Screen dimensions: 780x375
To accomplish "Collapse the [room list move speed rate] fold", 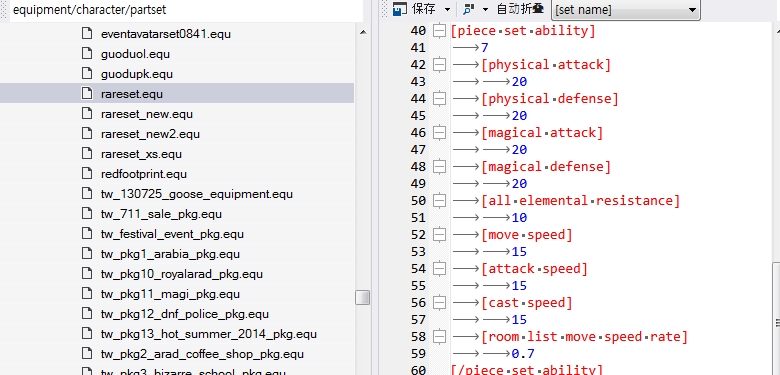I will pyautogui.click(x=439, y=337).
